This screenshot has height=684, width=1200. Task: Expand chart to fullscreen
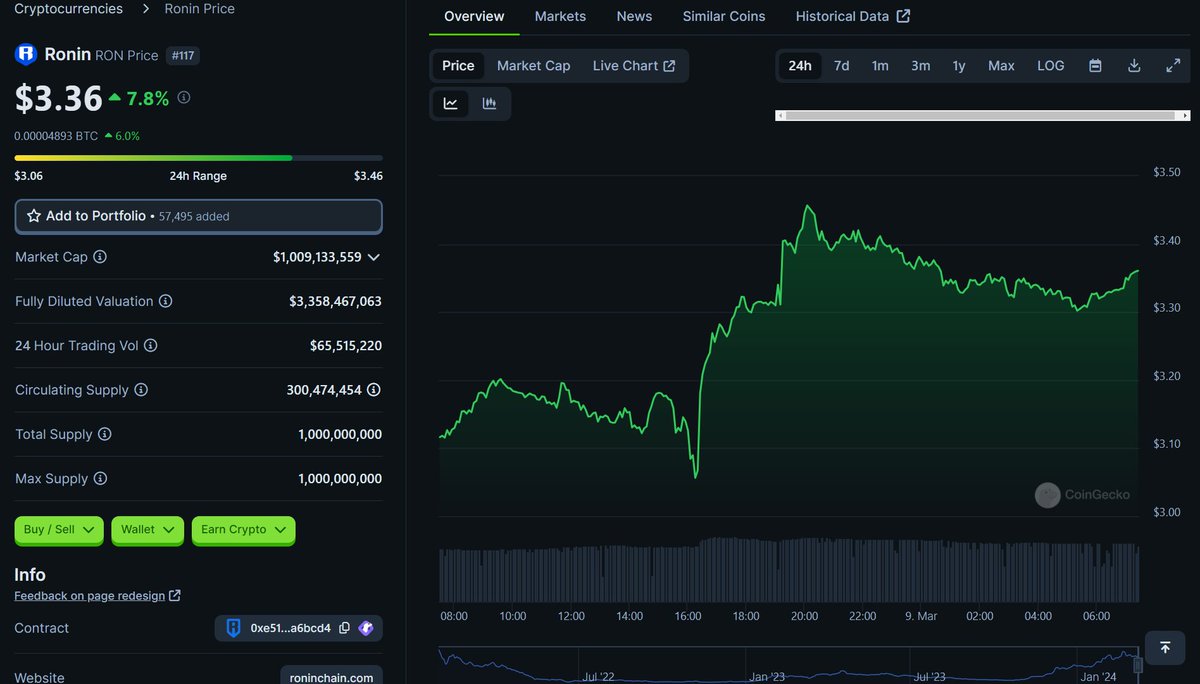(x=1173, y=66)
